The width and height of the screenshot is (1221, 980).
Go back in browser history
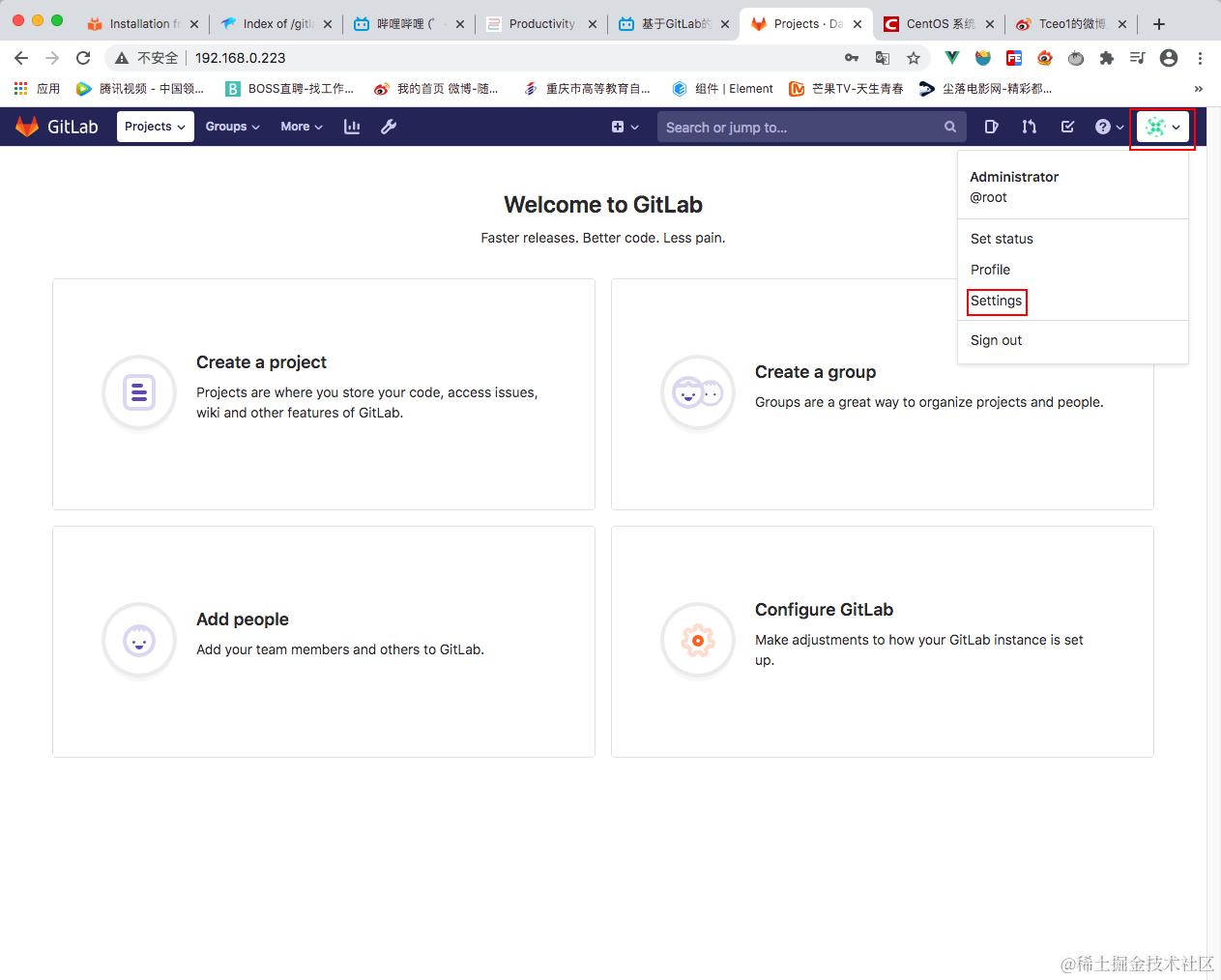point(21,58)
